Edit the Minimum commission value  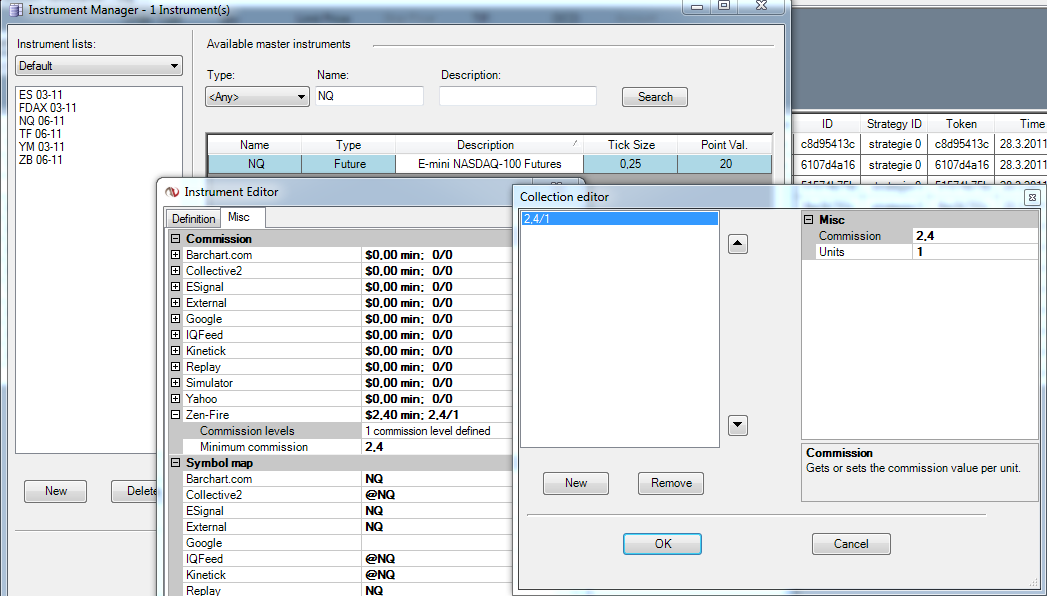coord(438,447)
